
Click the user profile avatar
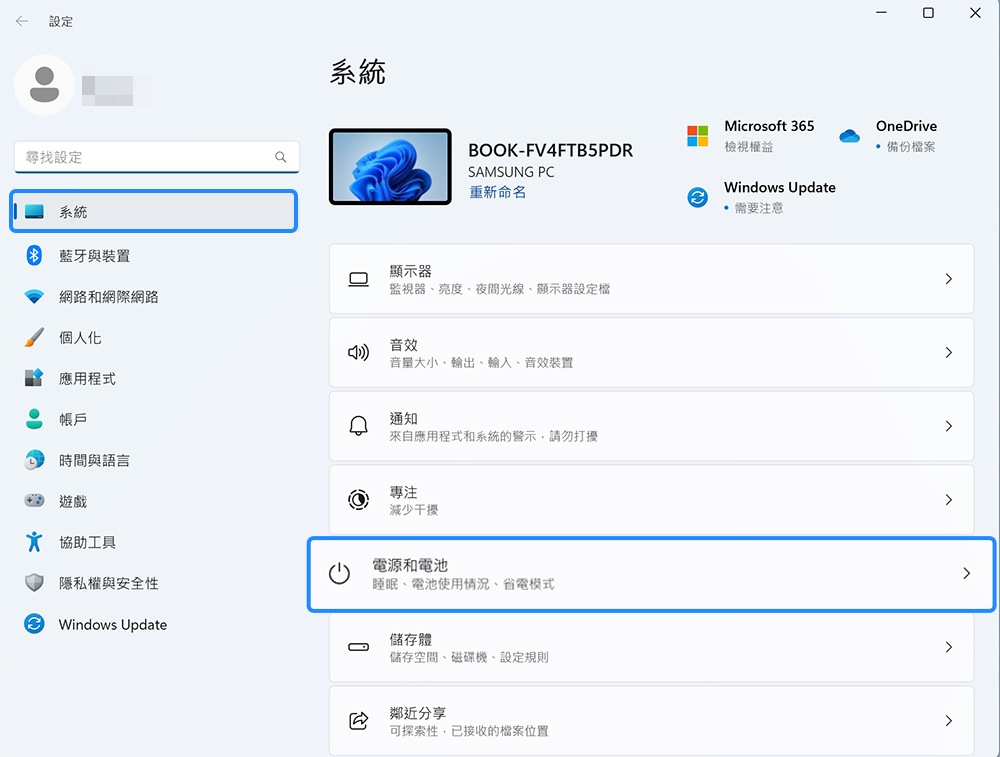coord(44,85)
